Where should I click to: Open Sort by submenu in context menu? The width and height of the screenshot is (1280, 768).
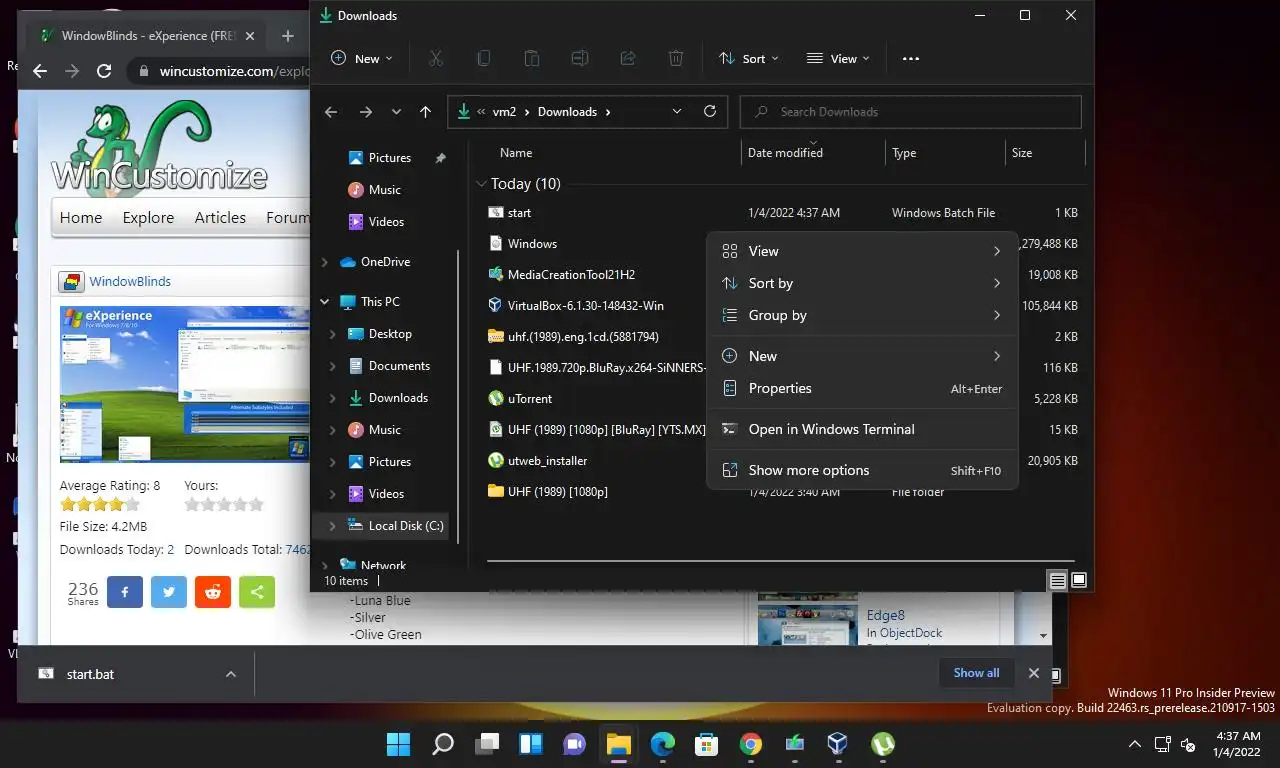862,283
